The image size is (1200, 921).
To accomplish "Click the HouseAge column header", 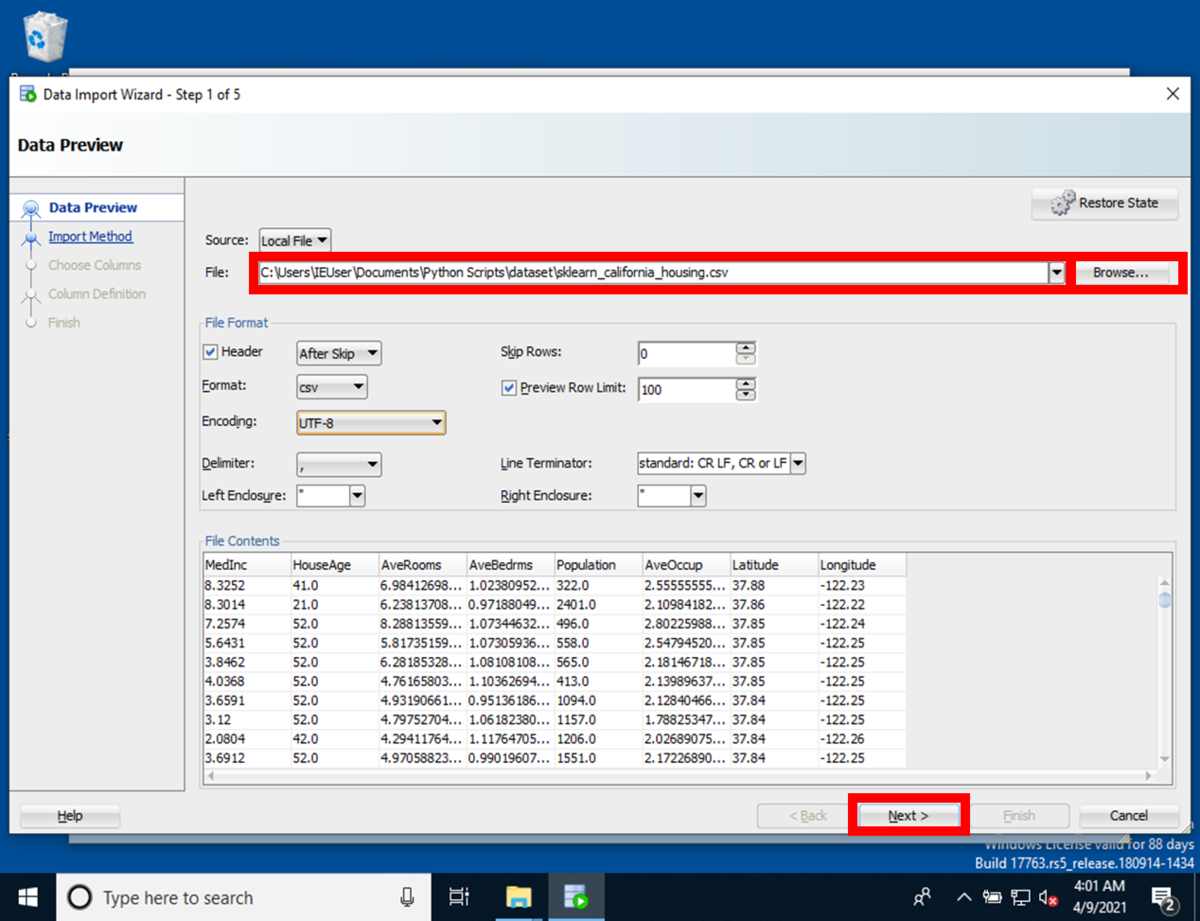I will tap(334, 565).
